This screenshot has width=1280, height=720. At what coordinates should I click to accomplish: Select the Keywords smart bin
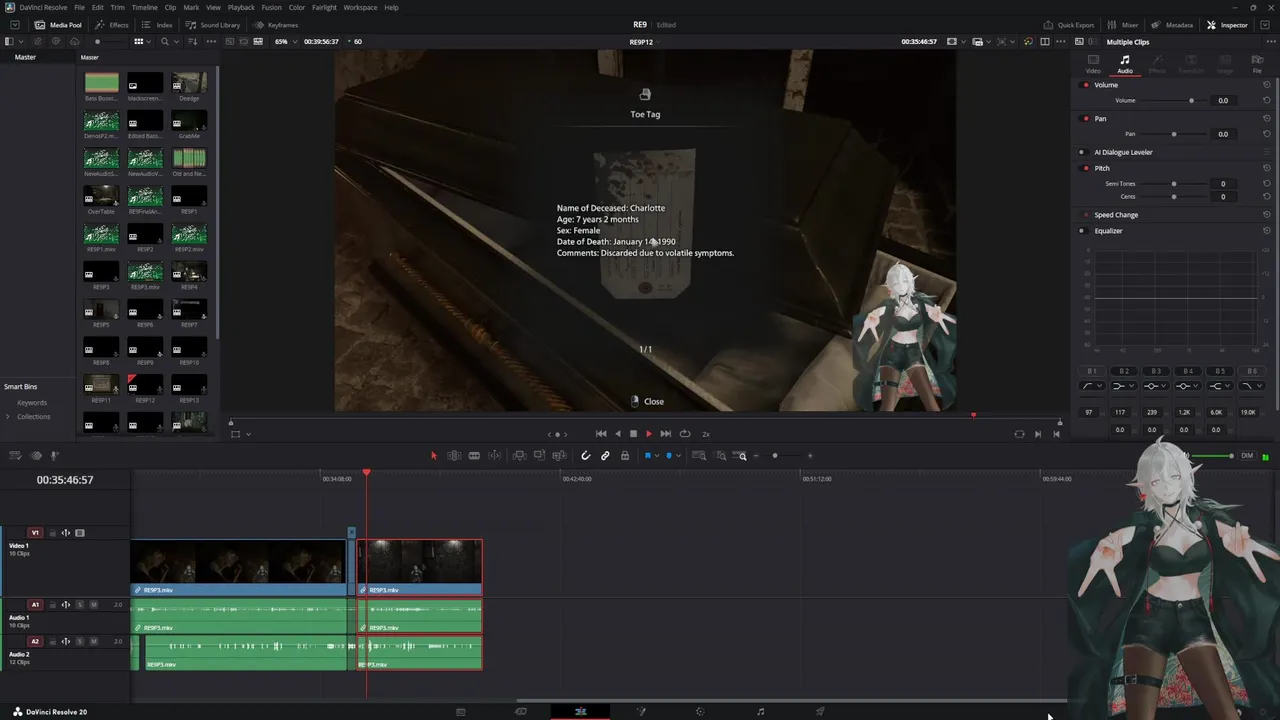coord(32,403)
